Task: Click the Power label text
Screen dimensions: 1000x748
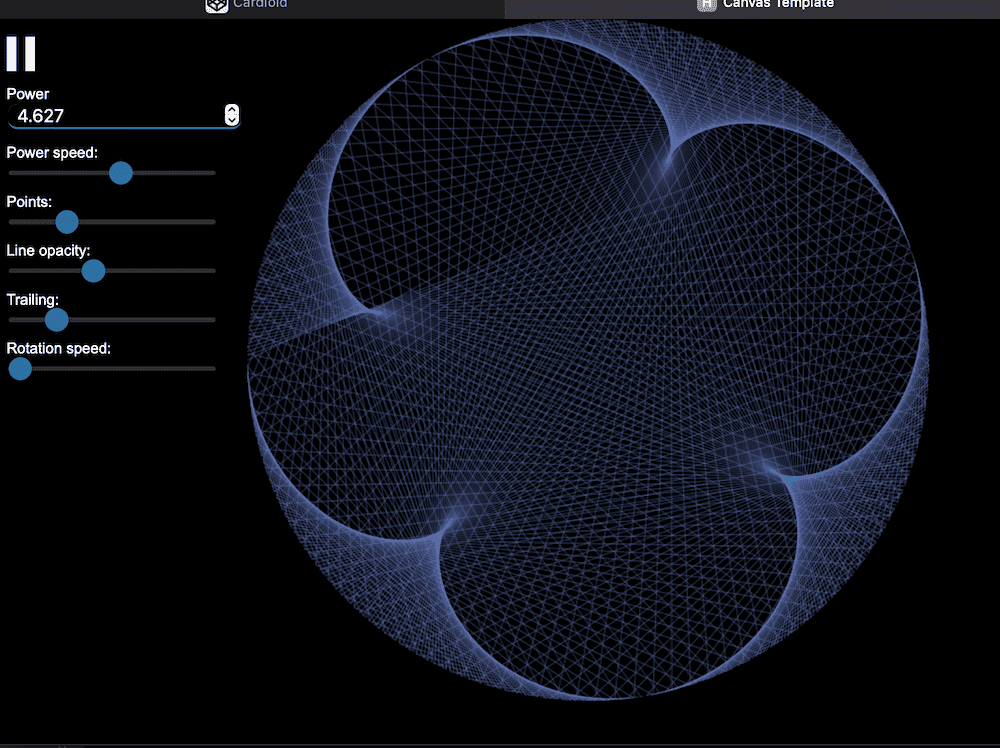Action: point(28,94)
